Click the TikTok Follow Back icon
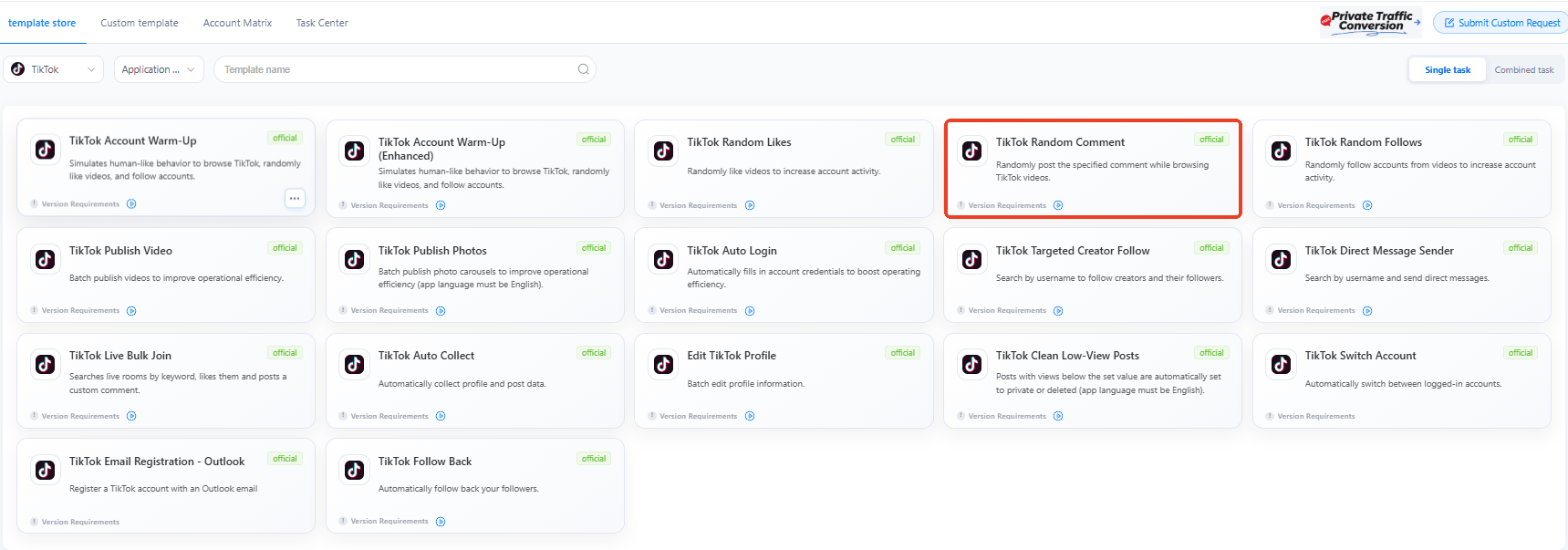Screen dimensions: 1568x550 pos(354,470)
